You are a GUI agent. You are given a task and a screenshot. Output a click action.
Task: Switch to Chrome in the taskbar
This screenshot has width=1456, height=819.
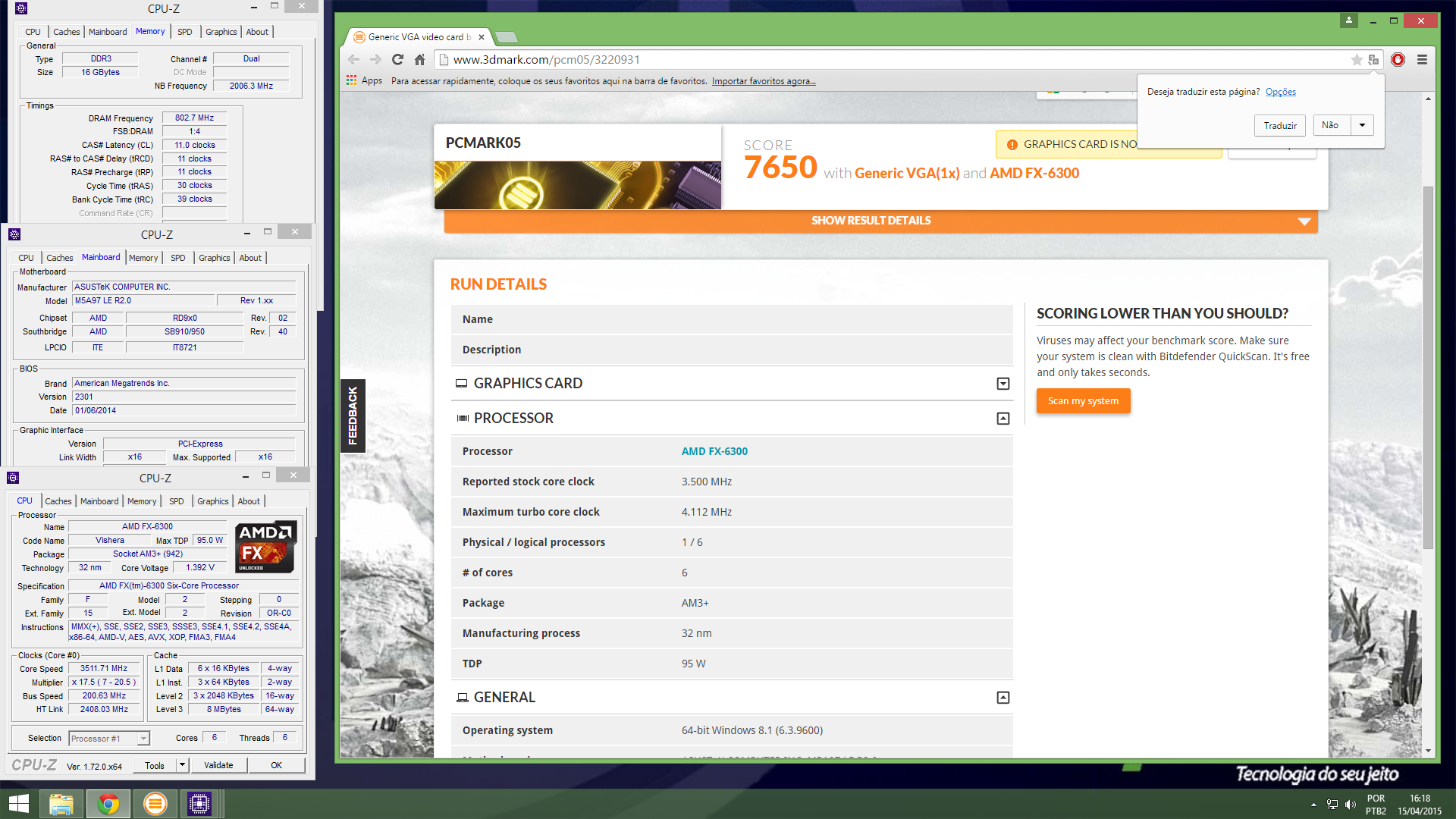108,804
